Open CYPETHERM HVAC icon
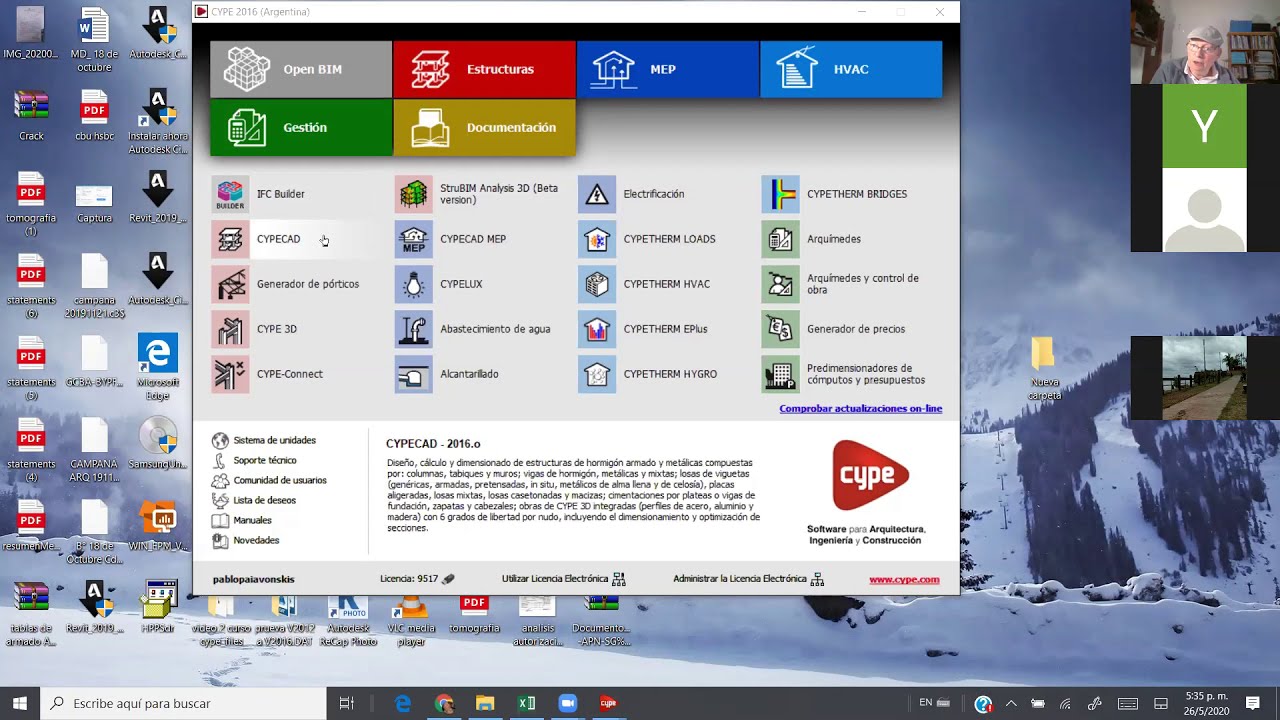 click(x=597, y=284)
